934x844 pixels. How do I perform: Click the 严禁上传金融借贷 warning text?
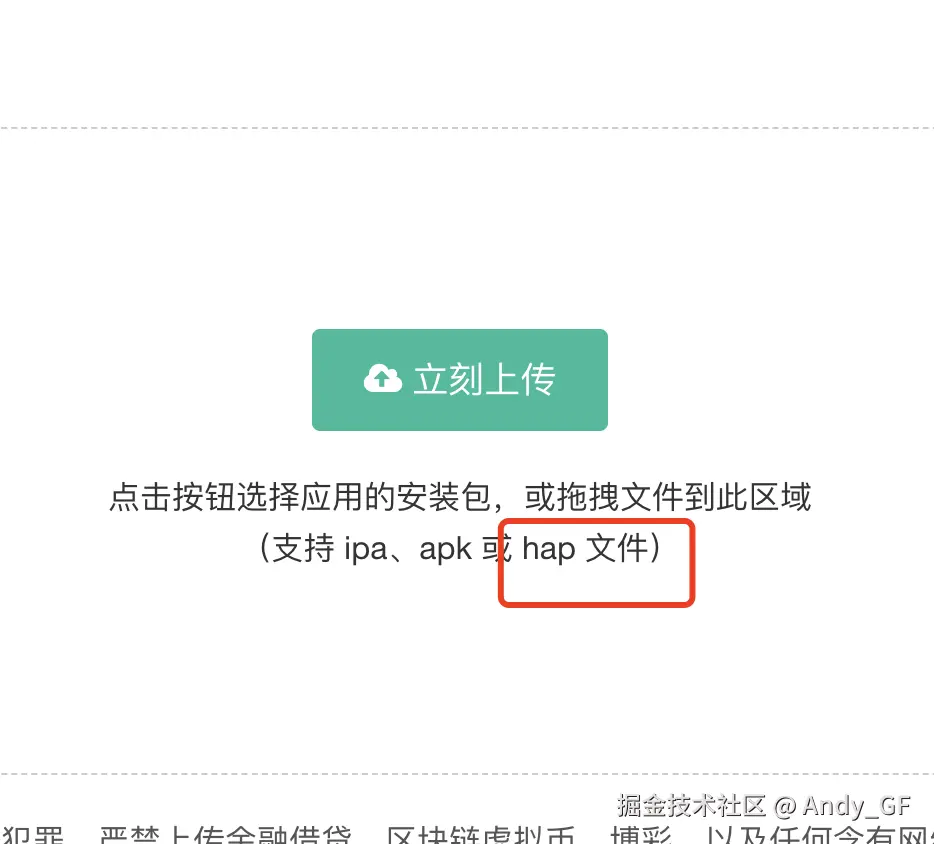click(226, 834)
